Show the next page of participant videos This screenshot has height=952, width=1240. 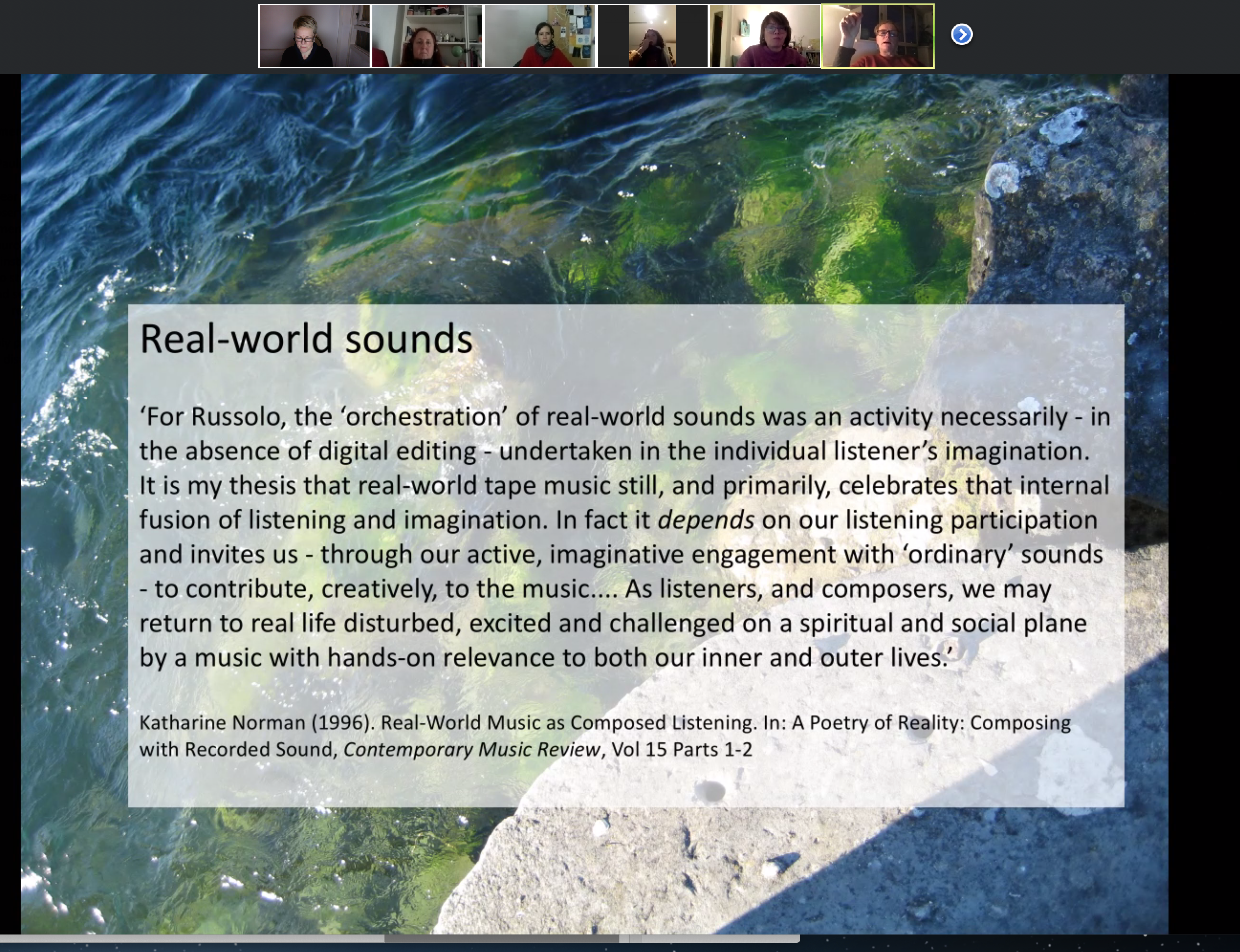961,35
